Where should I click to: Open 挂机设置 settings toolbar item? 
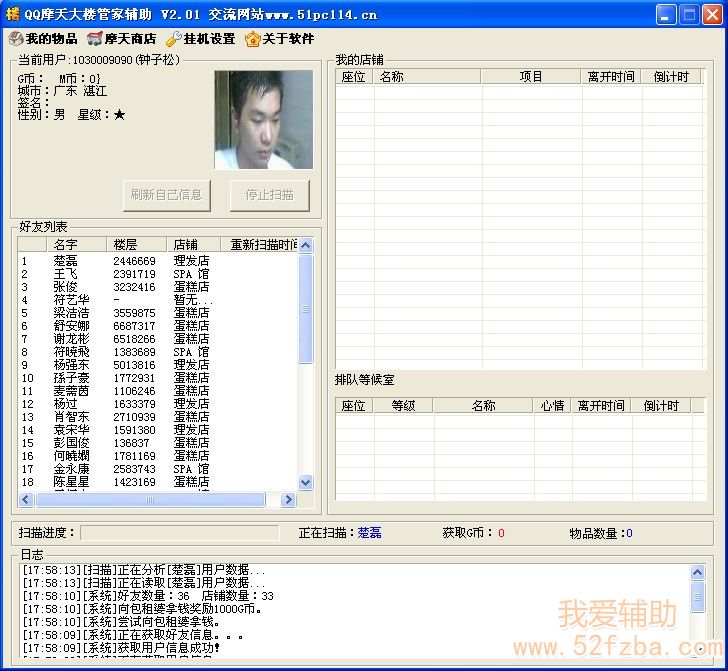point(201,39)
